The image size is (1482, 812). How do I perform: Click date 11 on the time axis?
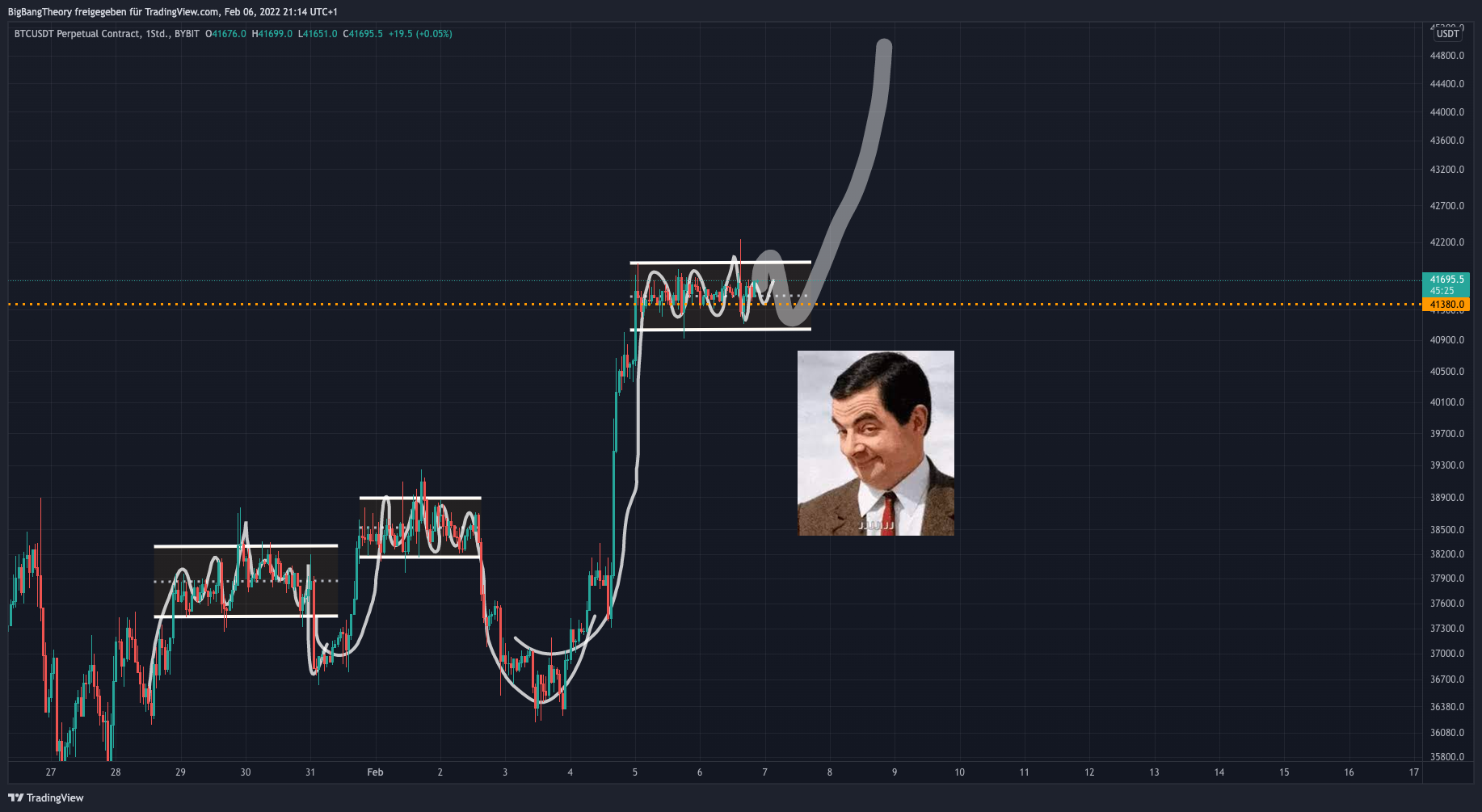tap(1024, 772)
